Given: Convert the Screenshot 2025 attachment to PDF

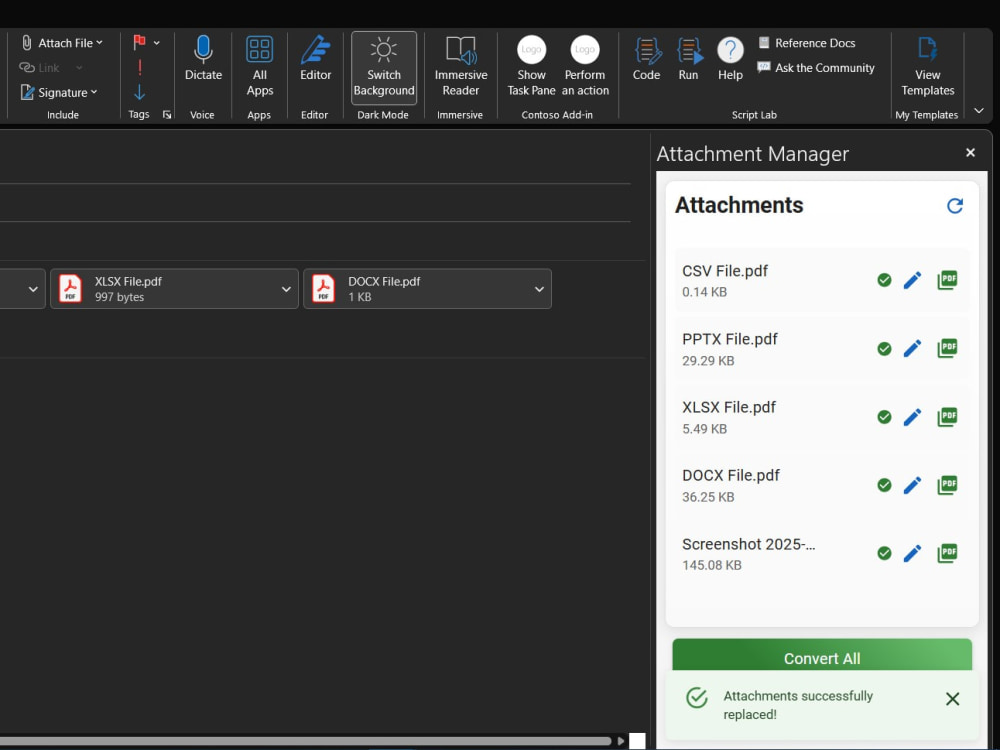Looking at the screenshot, I should pos(948,553).
